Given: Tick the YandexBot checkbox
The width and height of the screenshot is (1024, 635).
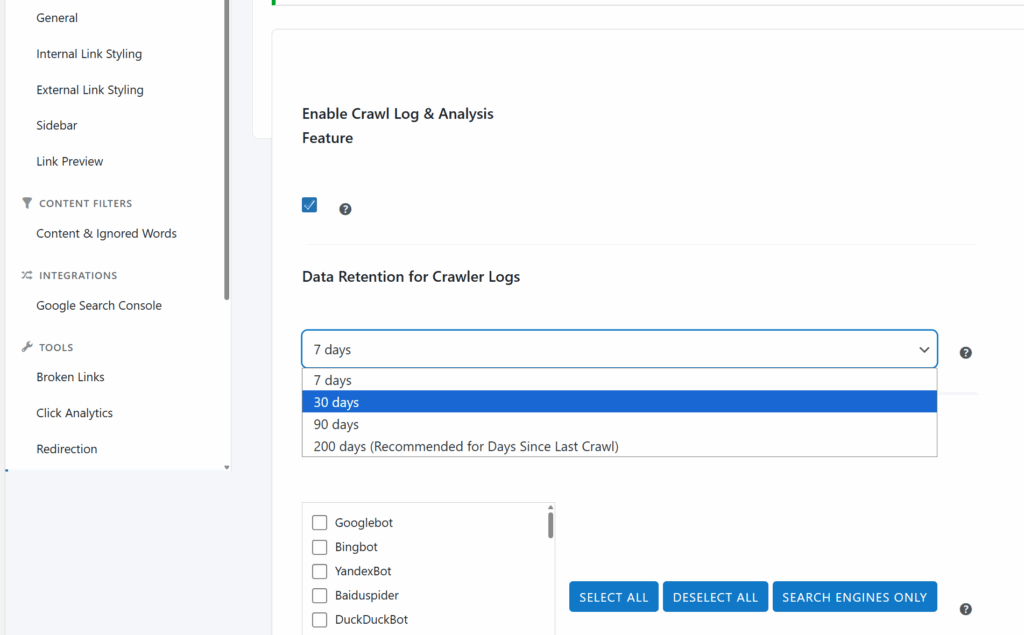Looking at the screenshot, I should (x=319, y=571).
